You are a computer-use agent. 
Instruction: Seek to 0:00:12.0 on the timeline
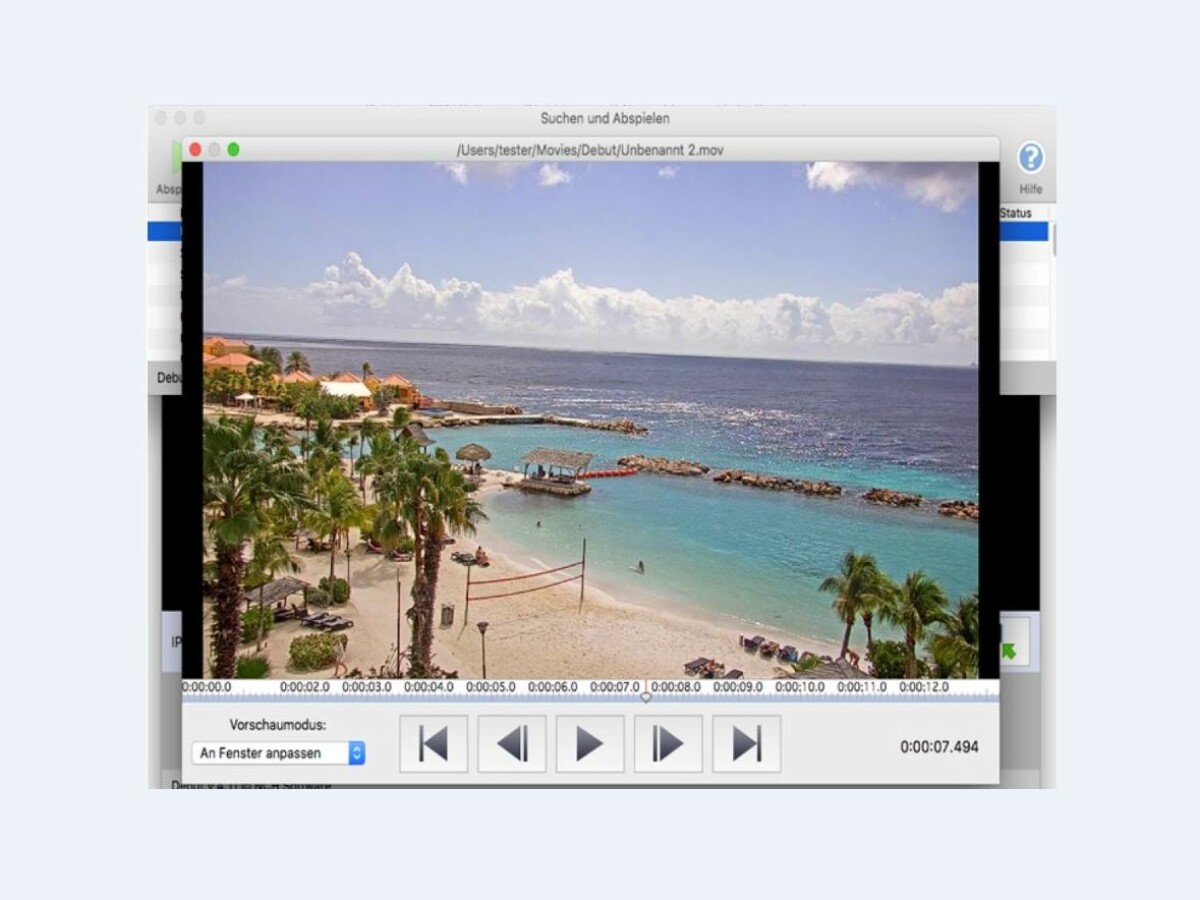click(924, 688)
